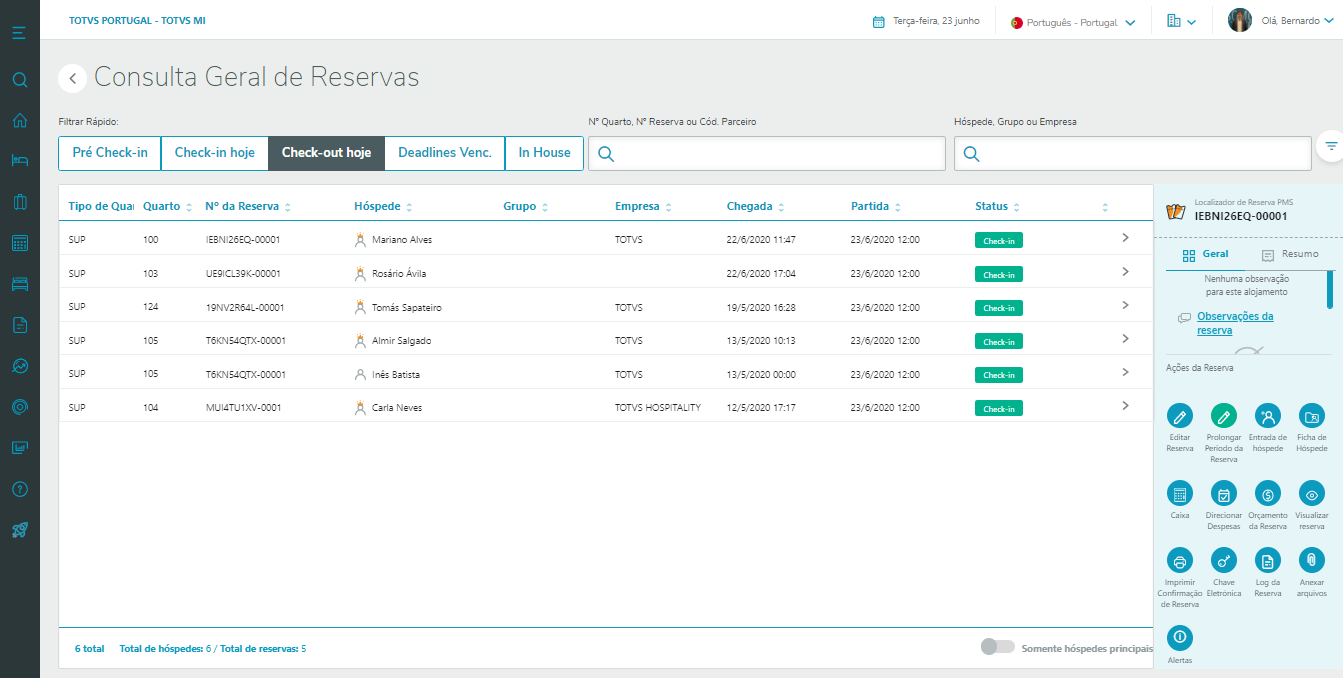The height and width of the screenshot is (678, 1343).
Task: Click Chave Eletrônica key icon
Action: point(1224,561)
